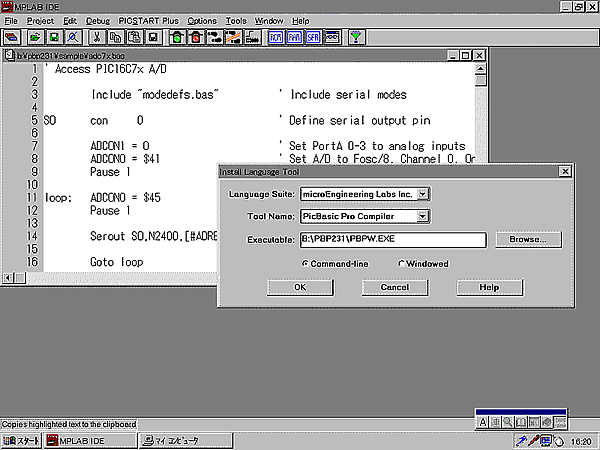Expand the Tool Name dropdown
600x450 pixels.
point(423,216)
